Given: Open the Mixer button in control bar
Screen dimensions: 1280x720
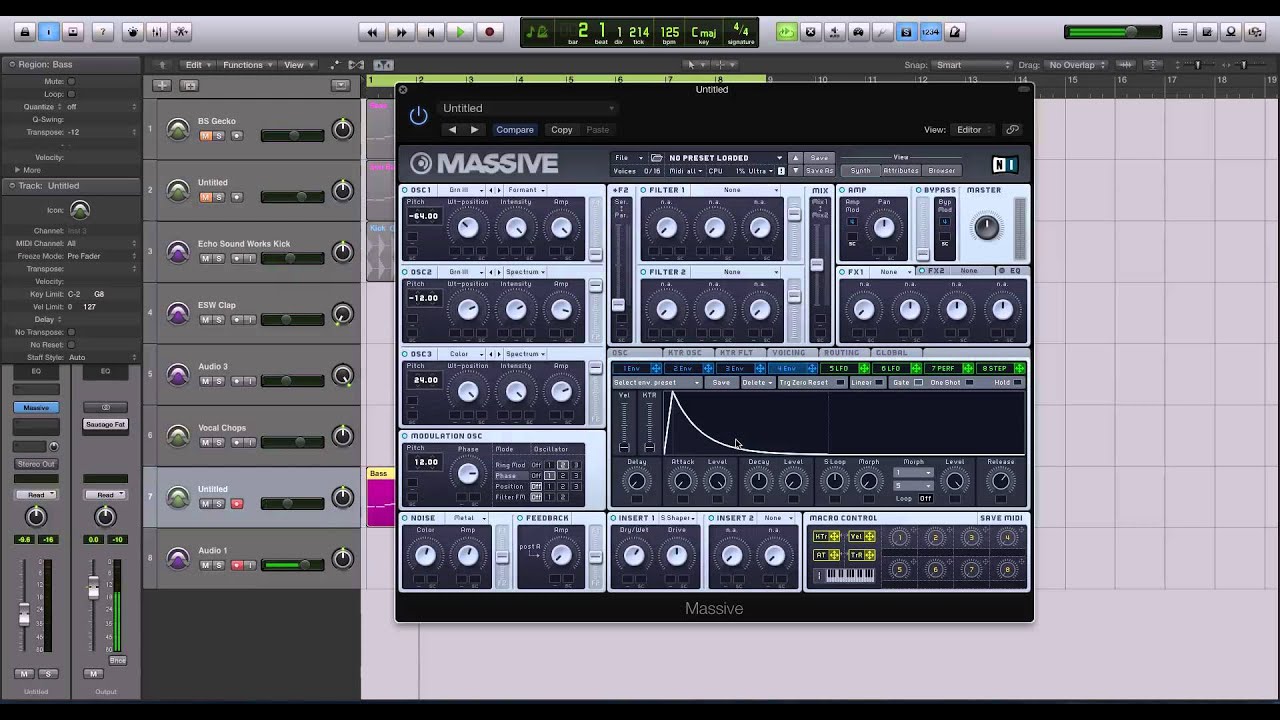Looking at the screenshot, I should (156, 32).
